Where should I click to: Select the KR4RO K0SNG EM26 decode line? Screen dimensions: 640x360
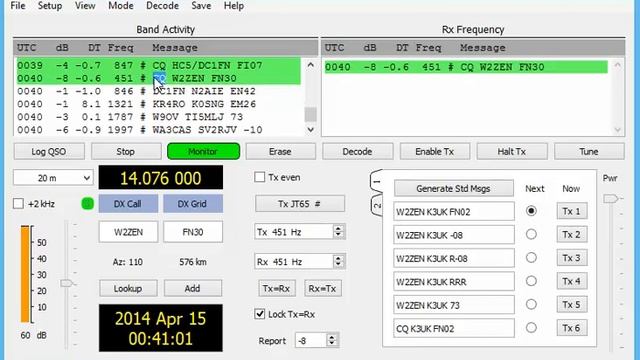click(x=159, y=104)
